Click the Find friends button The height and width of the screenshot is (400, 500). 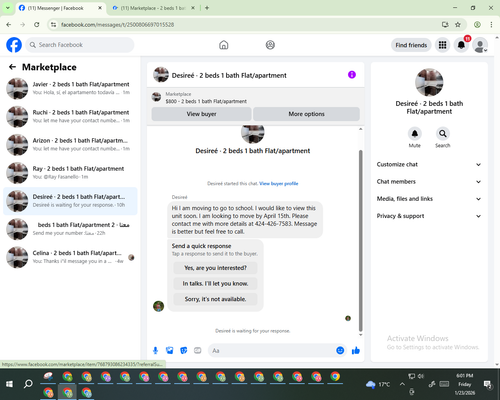[x=411, y=45]
